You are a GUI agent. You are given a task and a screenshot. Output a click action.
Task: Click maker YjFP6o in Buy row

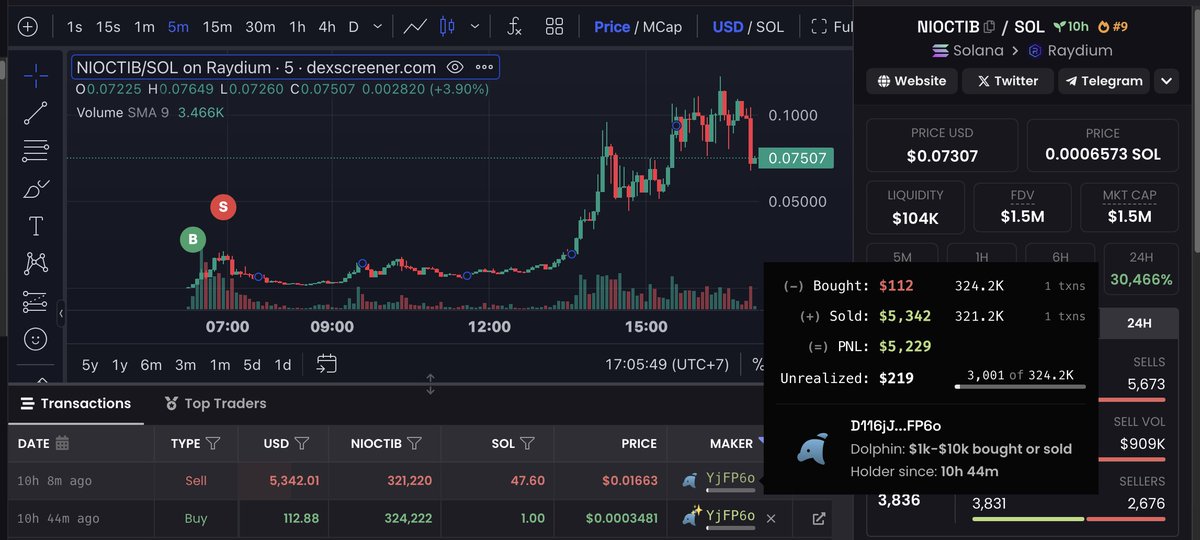(x=731, y=516)
